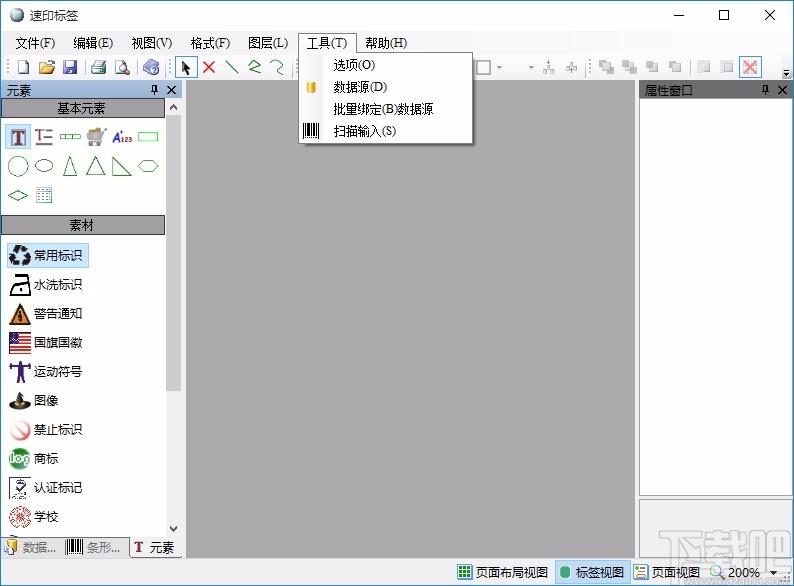Click the red X toolbar button at right
The image size is (794, 586).
click(750, 67)
